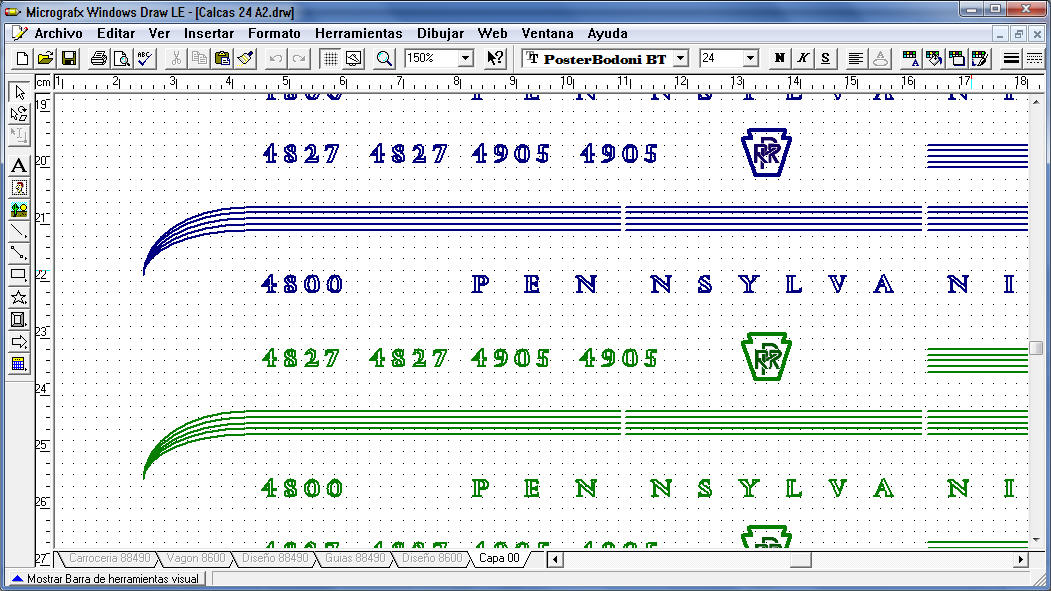Open the Herramientas menu
Viewport: 1051px width, 591px height.
tap(359, 33)
